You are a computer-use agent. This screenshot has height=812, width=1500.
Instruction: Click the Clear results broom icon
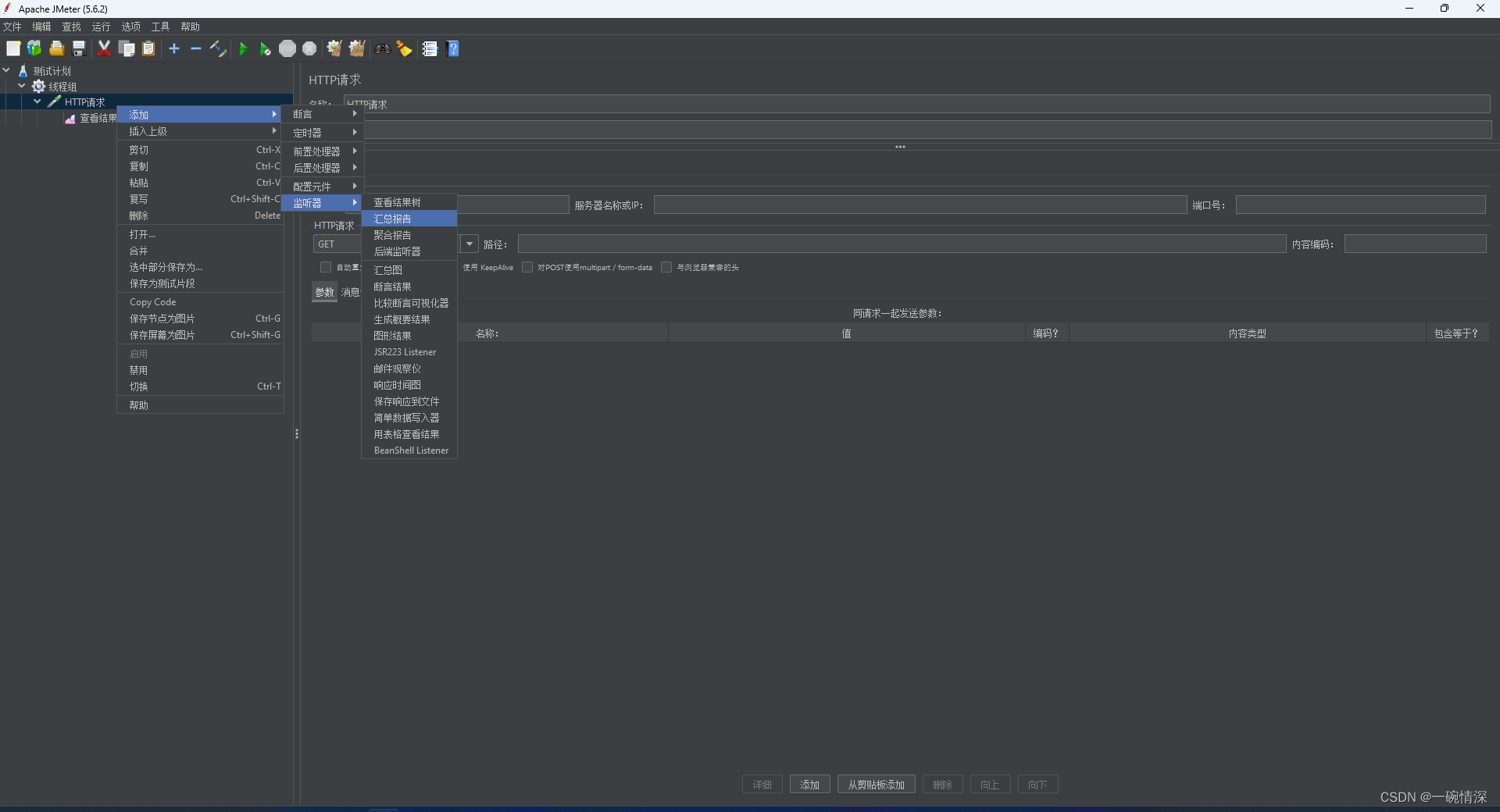334,48
